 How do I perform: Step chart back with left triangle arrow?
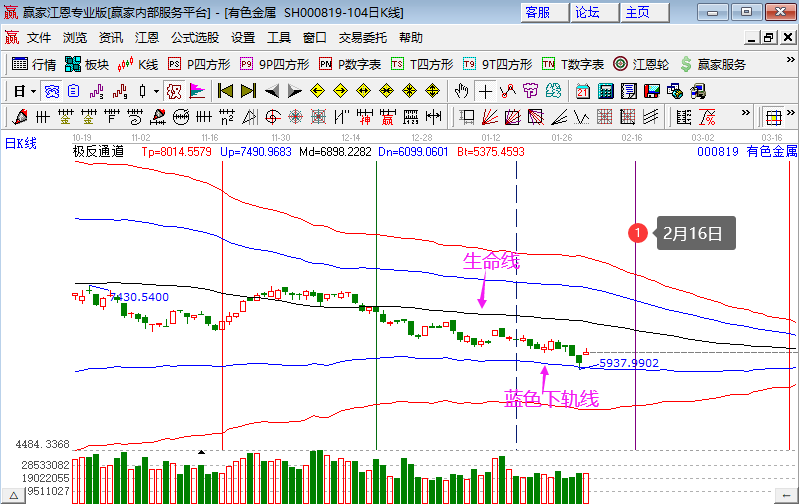[x=272, y=92]
